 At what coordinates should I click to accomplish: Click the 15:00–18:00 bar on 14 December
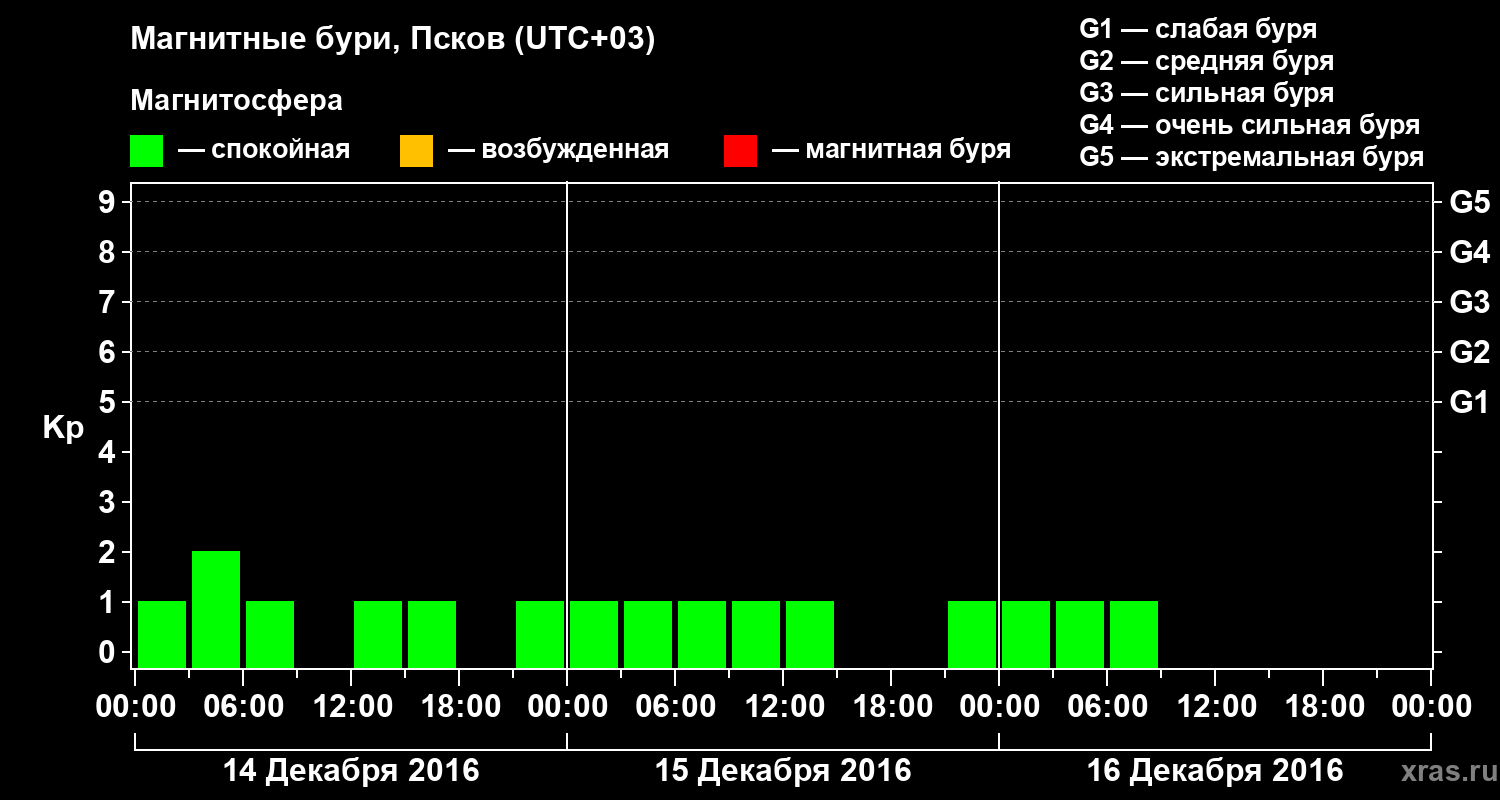point(432,634)
